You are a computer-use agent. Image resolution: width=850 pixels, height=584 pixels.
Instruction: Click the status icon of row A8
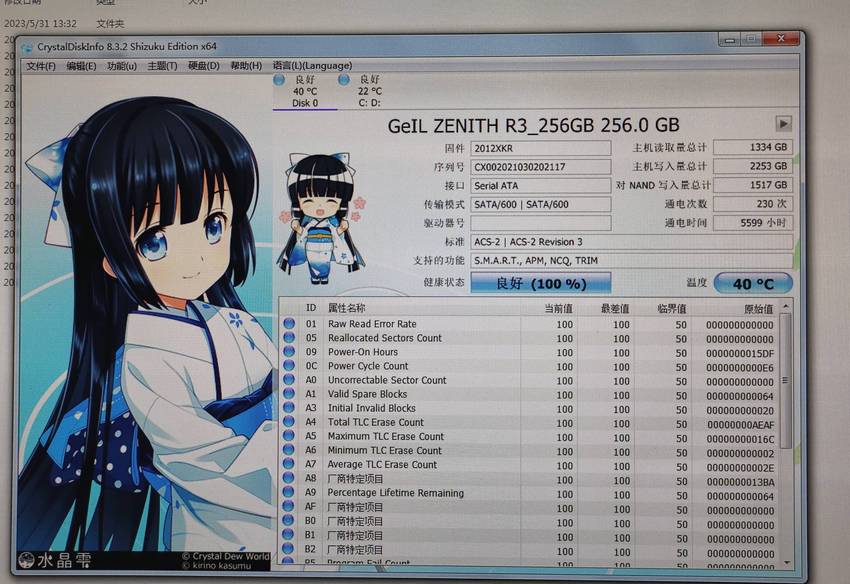[x=289, y=478]
